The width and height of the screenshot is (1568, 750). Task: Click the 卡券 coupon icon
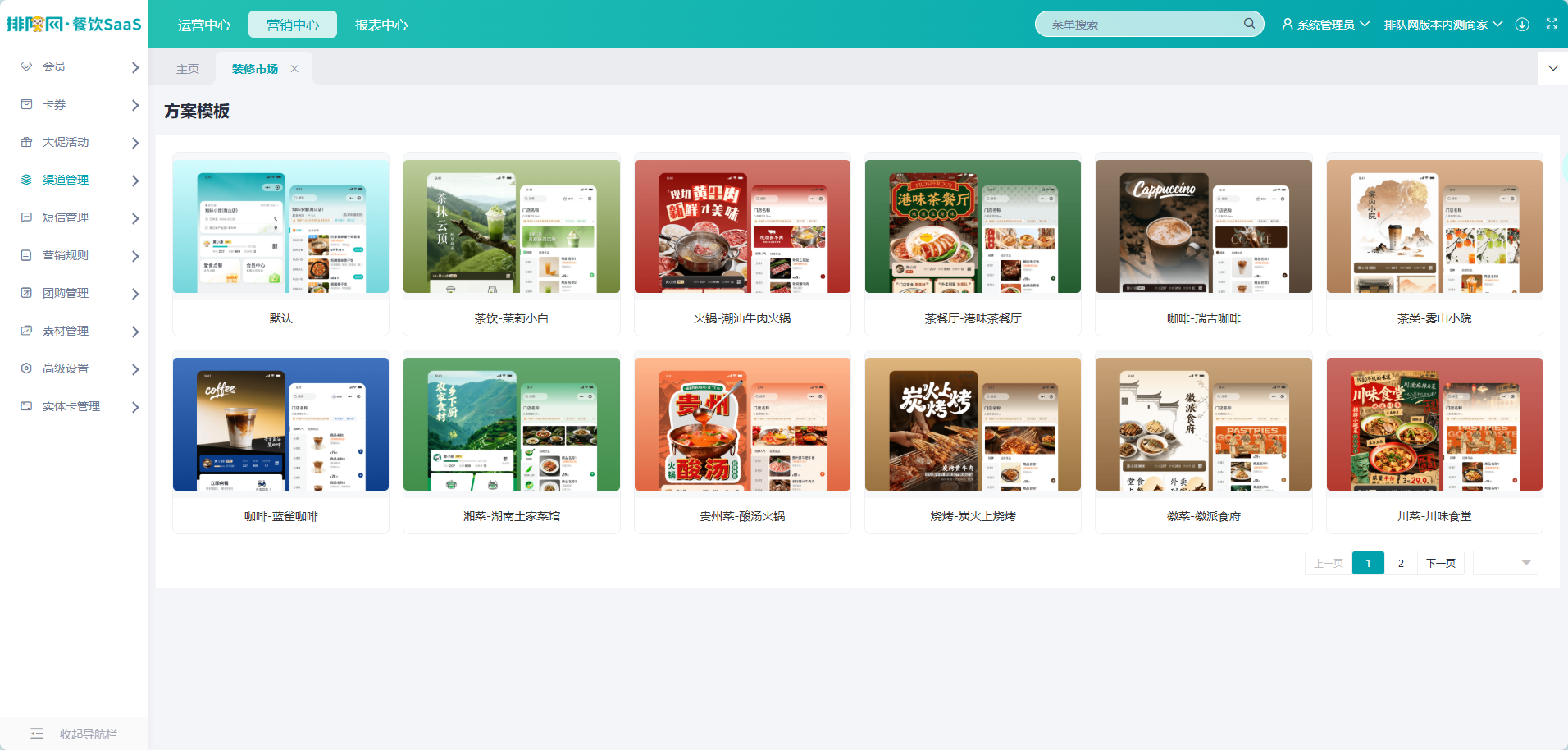click(x=26, y=104)
